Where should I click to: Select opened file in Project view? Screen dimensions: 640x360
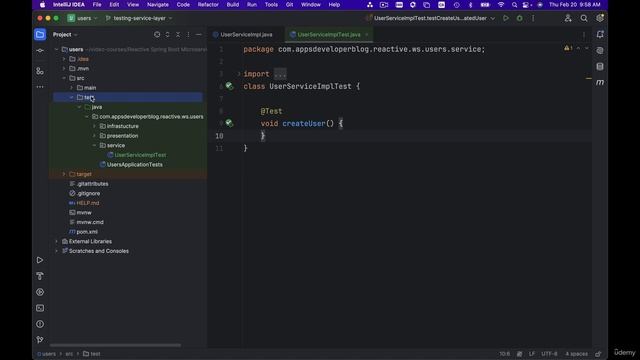coord(157,35)
